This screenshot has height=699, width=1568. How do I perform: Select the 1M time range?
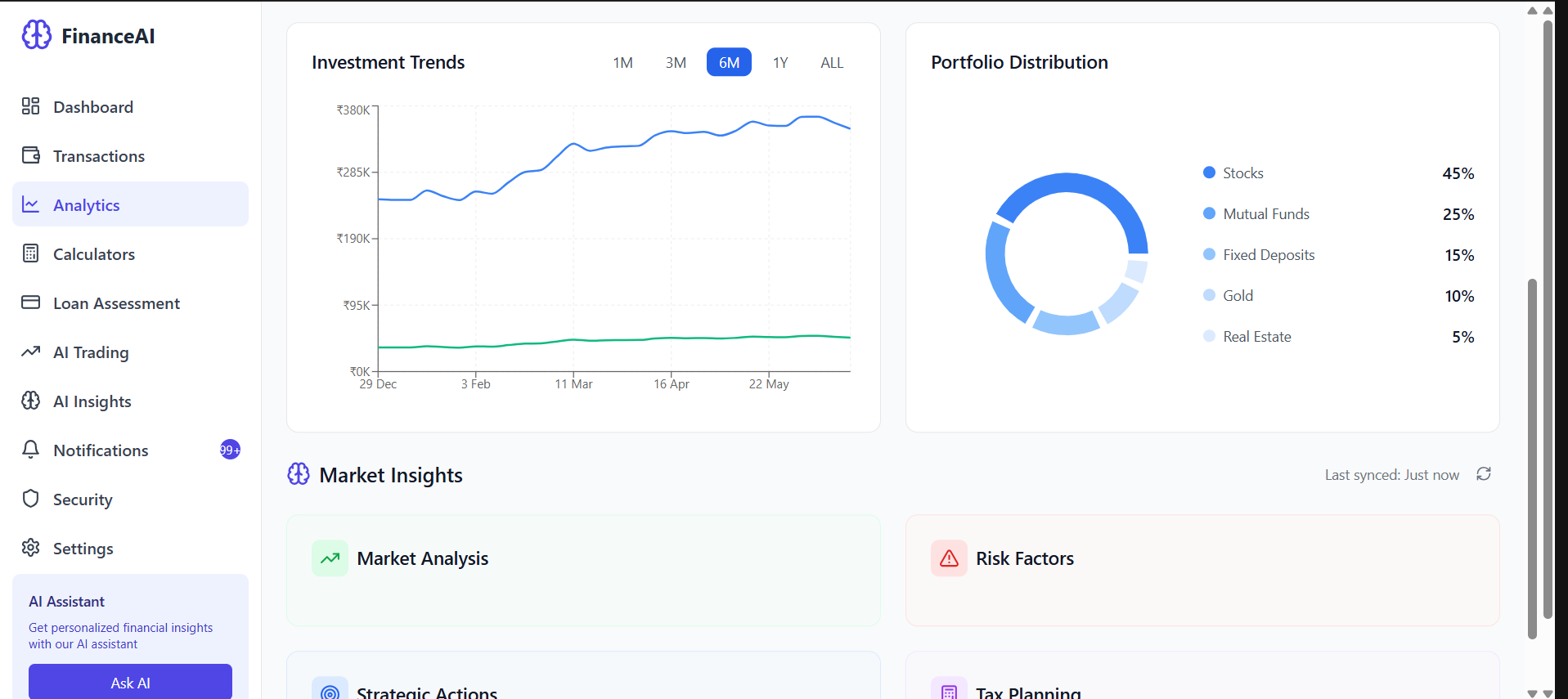click(623, 63)
